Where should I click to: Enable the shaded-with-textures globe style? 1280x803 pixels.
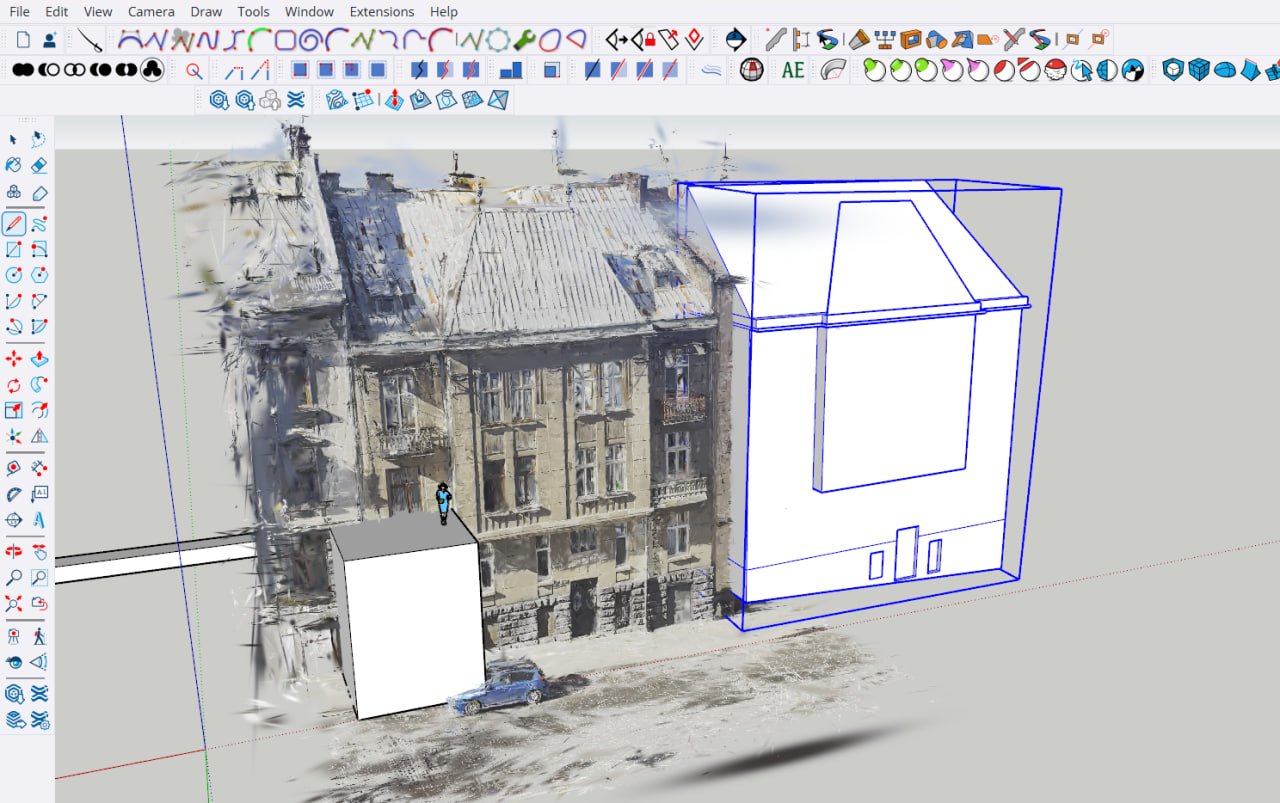point(1131,70)
